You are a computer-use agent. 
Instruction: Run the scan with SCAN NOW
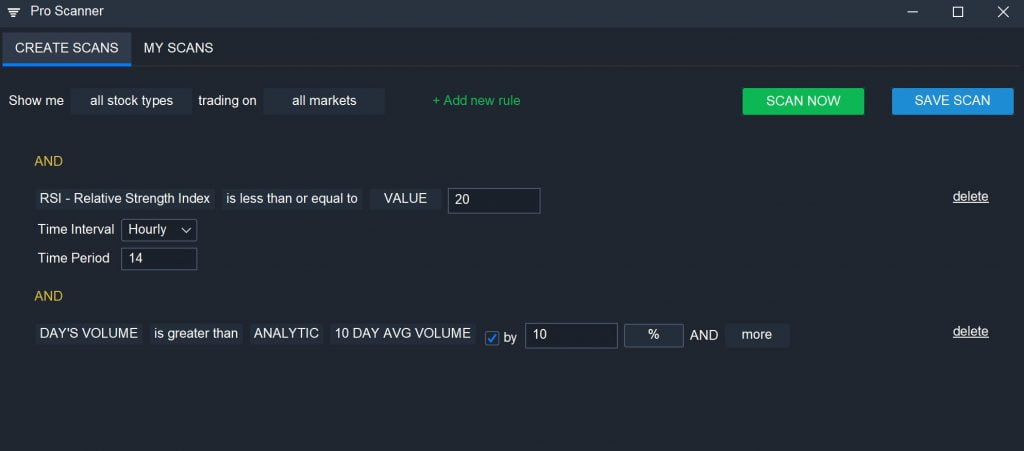[803, 101]
